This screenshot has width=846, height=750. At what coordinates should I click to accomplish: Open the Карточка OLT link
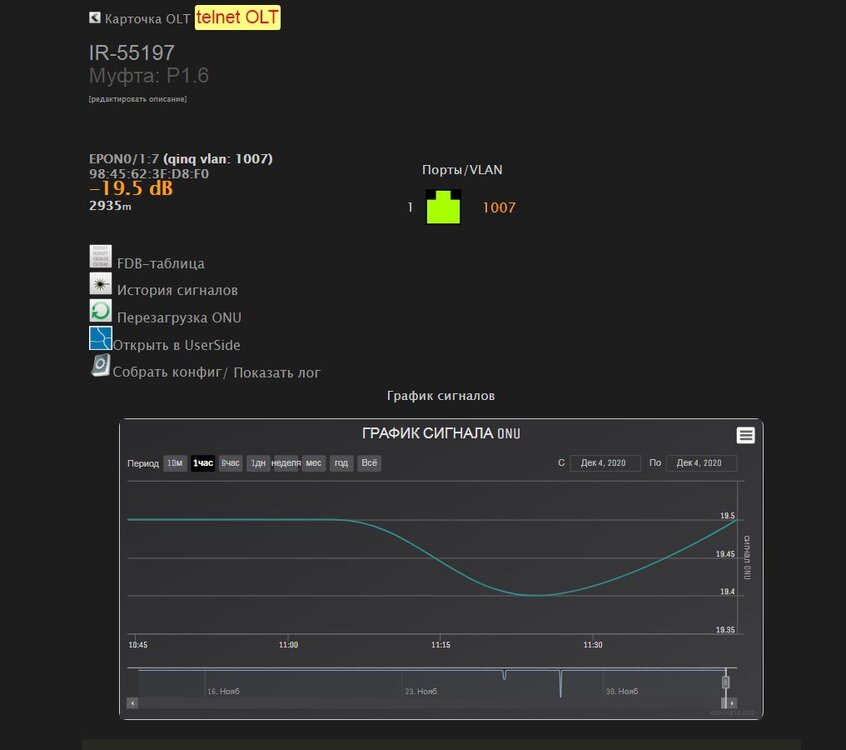click(147, 19)
